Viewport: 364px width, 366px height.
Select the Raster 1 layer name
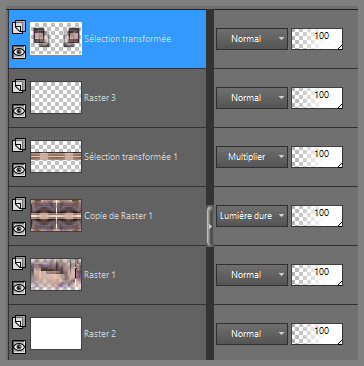100,275
